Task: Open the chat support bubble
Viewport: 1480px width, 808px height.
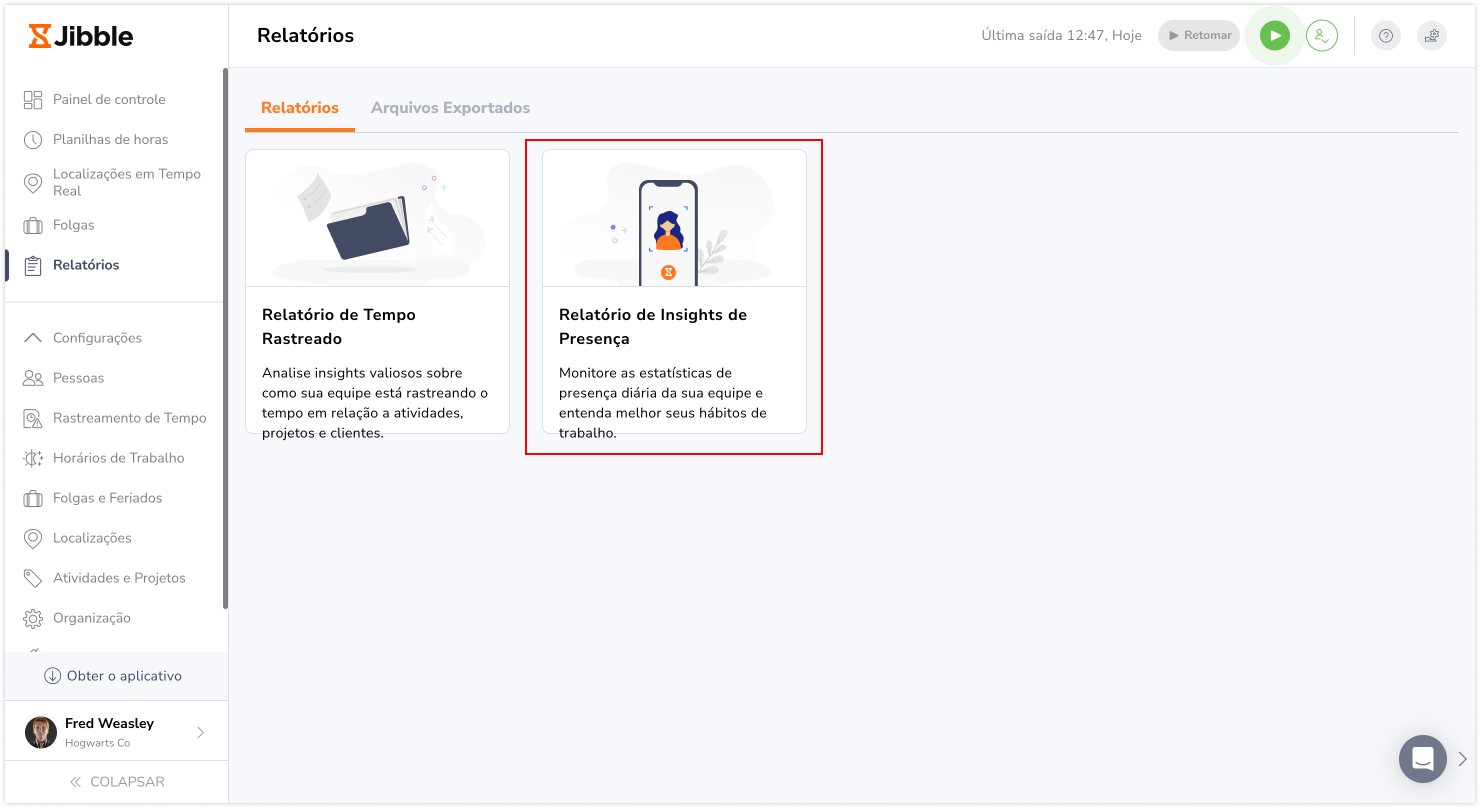Action: coord(1422,758)
